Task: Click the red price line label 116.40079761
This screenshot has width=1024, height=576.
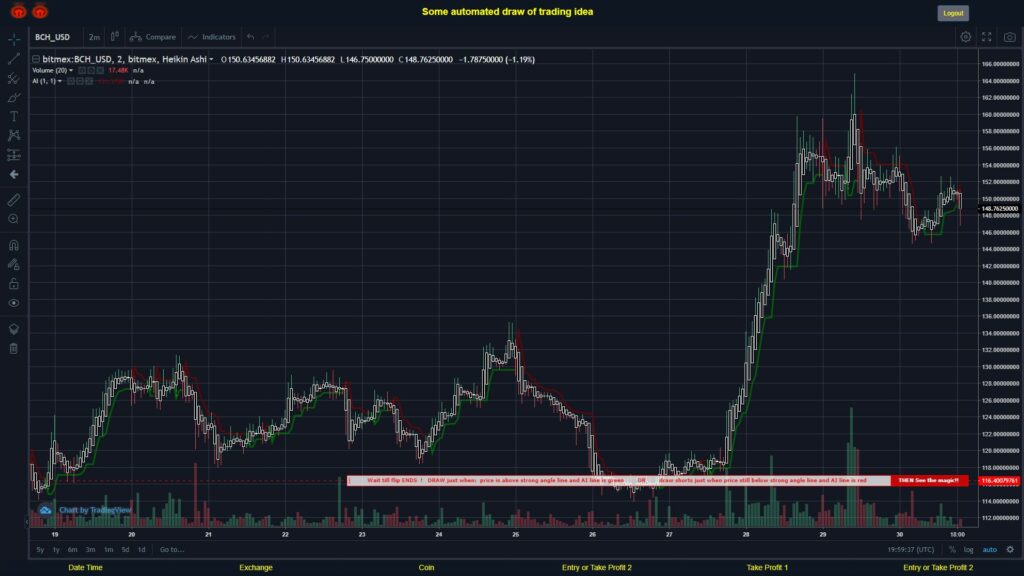Action: pyautogui.click(x=999, y=481)
